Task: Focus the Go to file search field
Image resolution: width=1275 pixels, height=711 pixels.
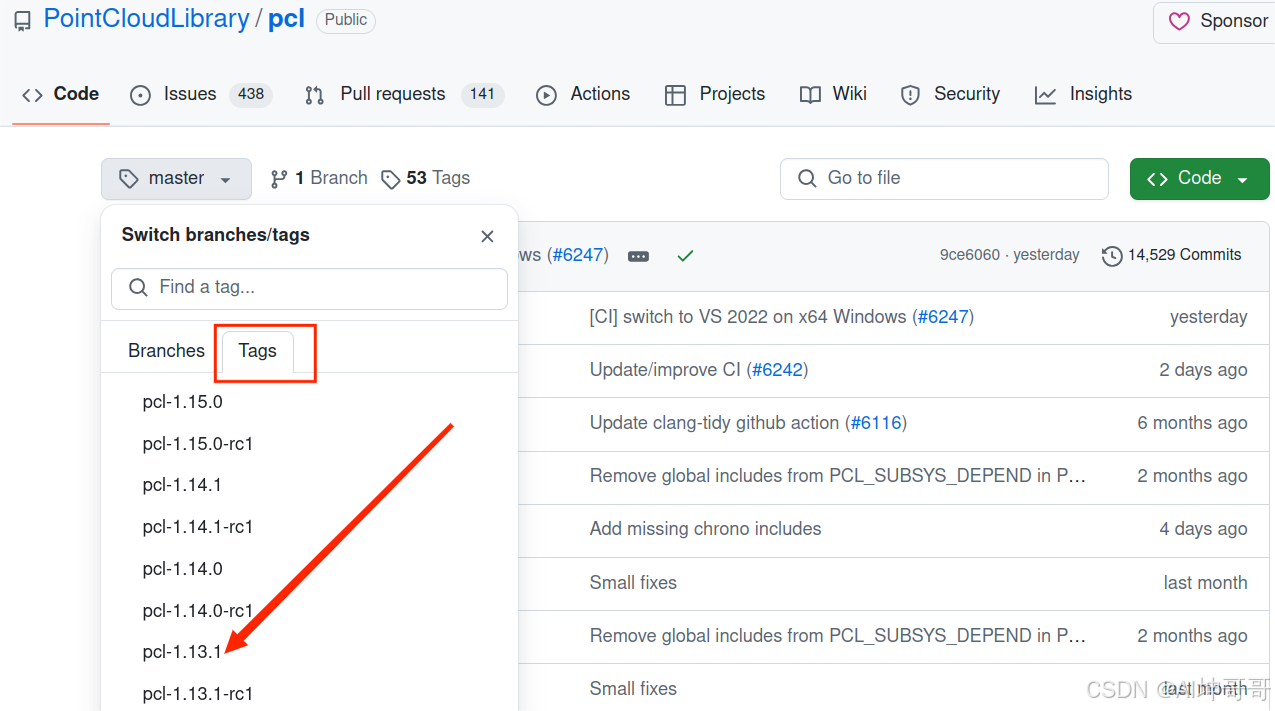Action: coord(944,179)
